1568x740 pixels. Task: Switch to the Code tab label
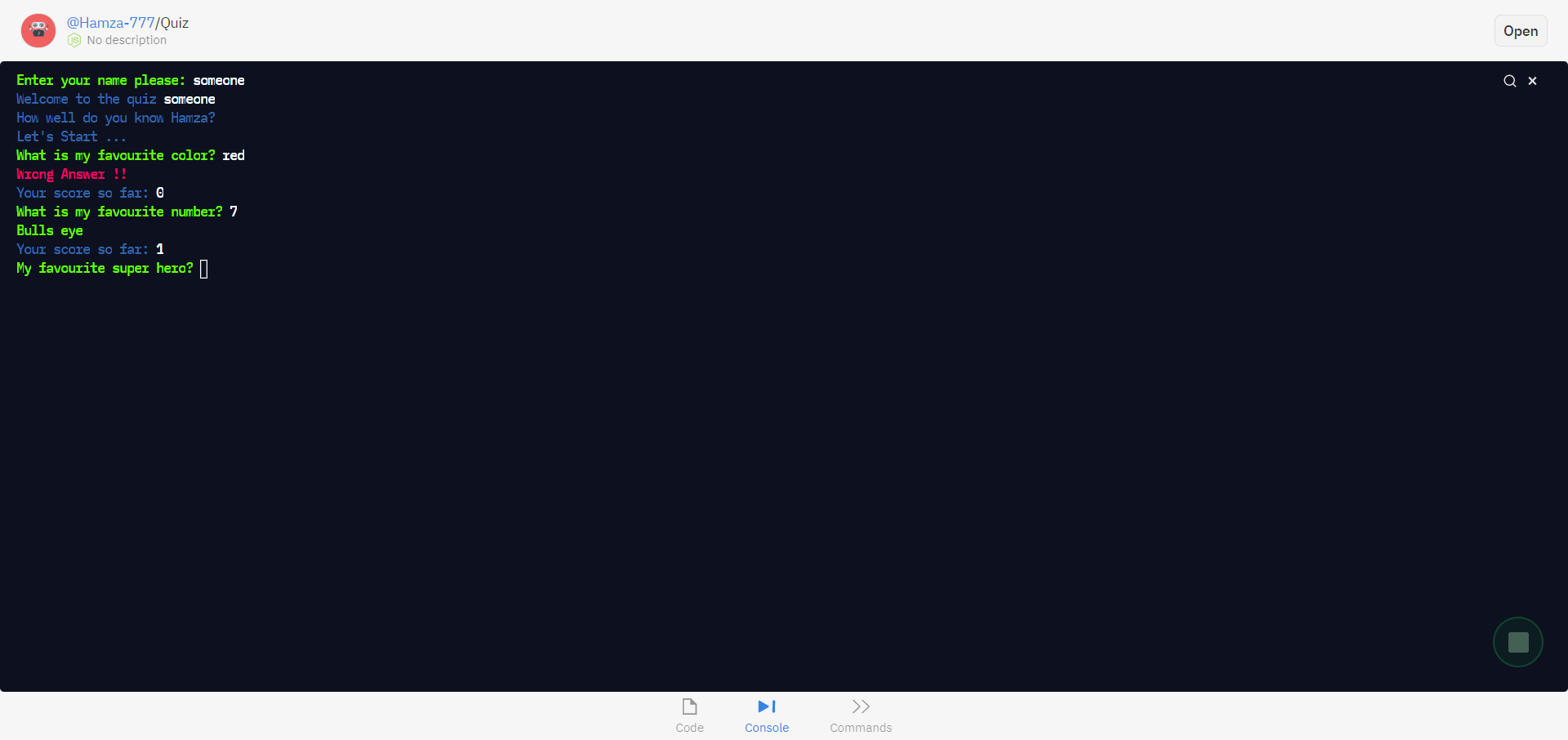pyautogui.click(x=689, y=728)
